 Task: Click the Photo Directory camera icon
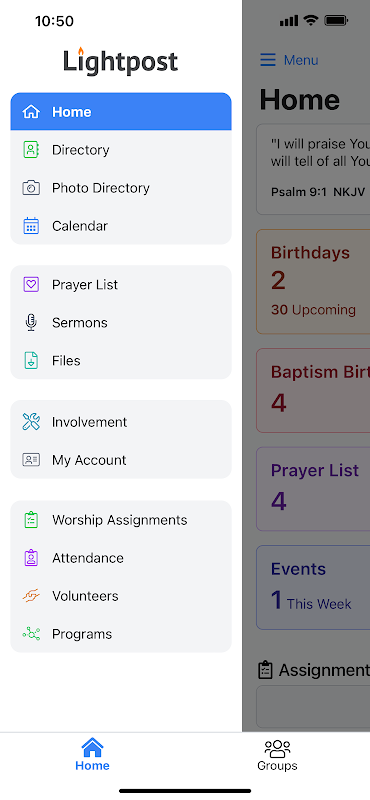pos(31,188)
